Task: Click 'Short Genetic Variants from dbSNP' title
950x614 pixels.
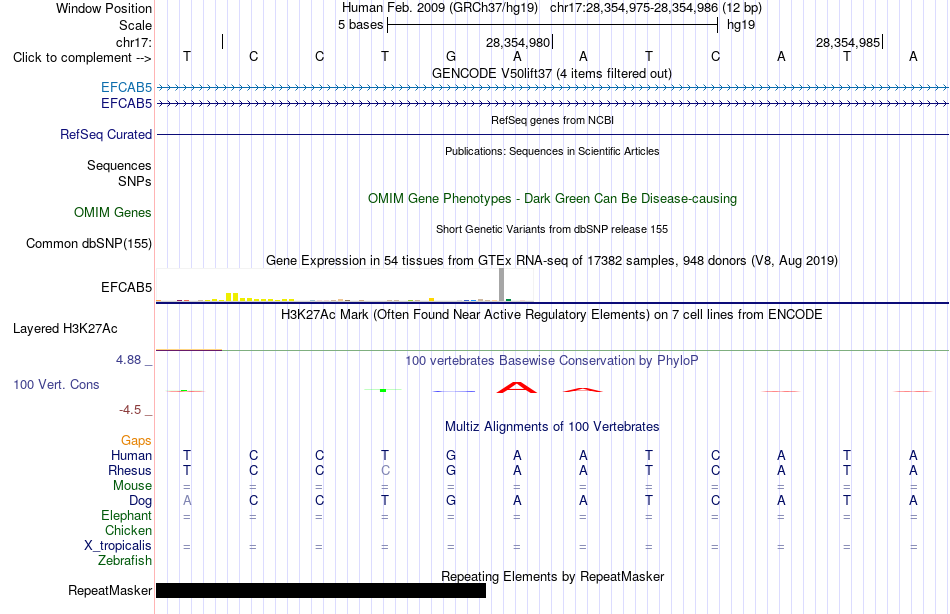Action: 551,229
